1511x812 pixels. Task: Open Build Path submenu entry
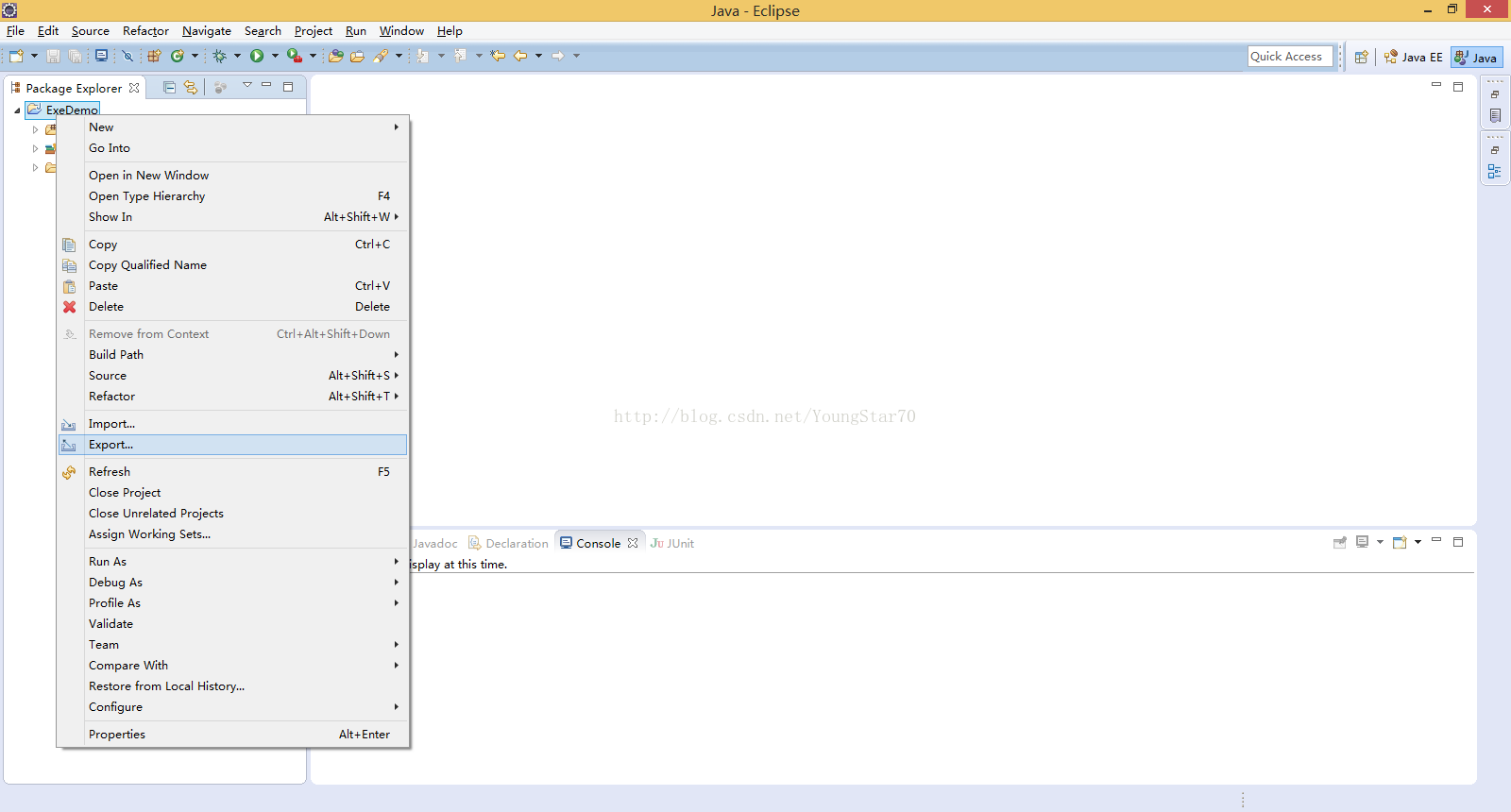(x=232, y=355)
